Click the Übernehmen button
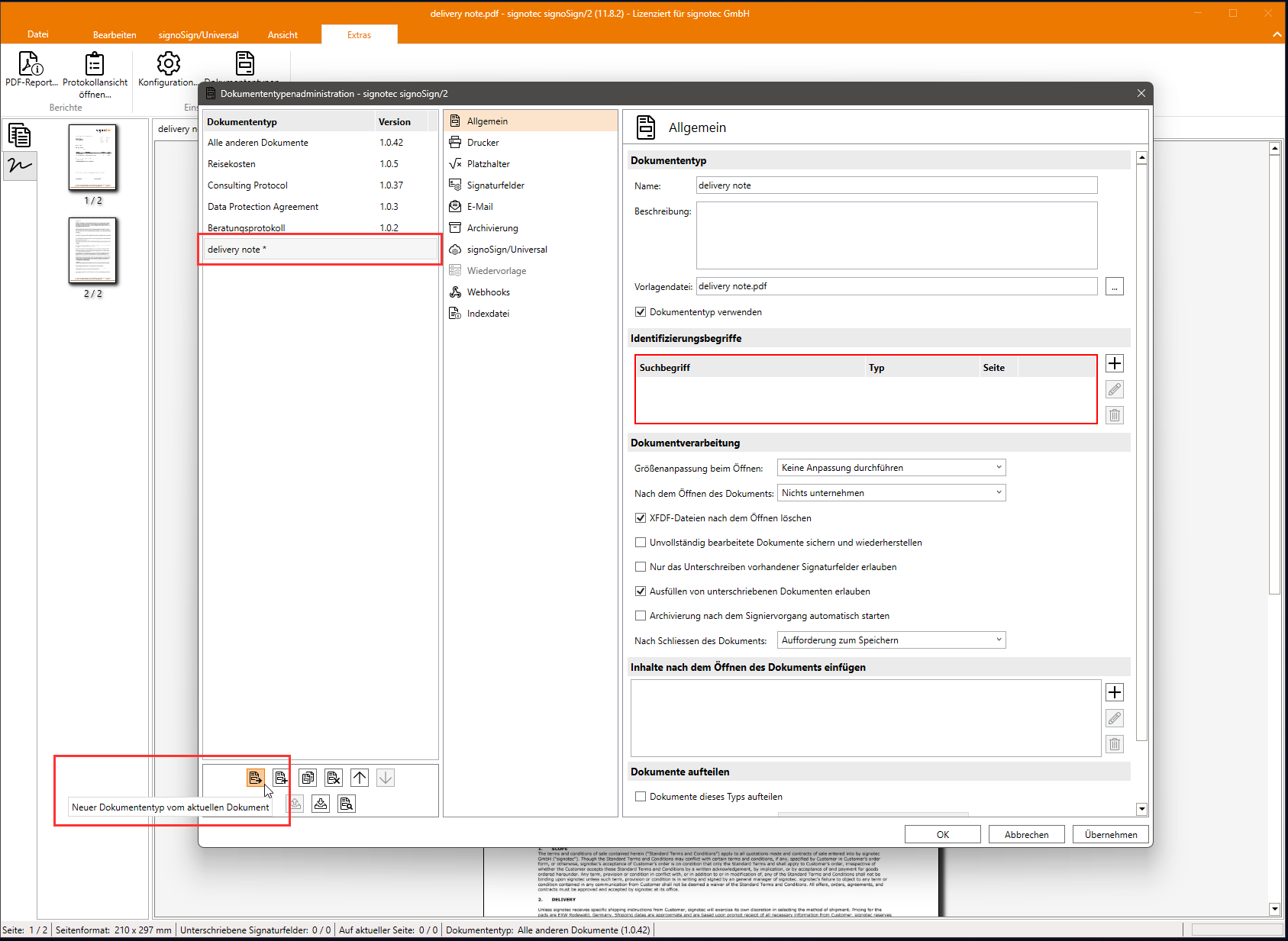 pos(1110,834)
